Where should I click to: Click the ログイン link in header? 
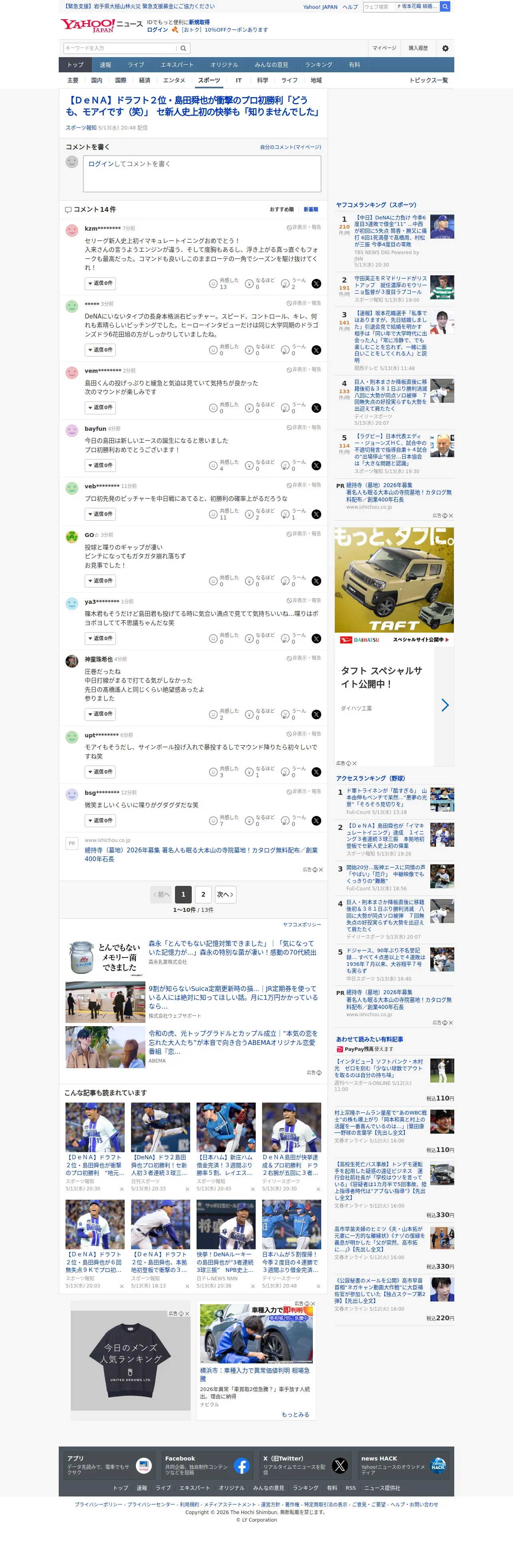click(x=157, y=30)
